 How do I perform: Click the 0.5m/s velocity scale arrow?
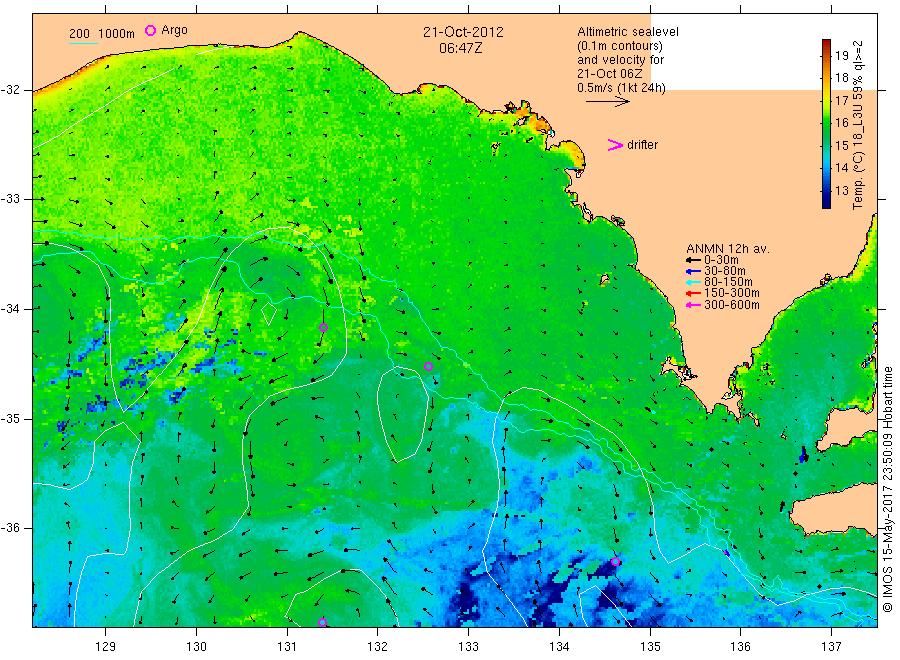point(608,102)
